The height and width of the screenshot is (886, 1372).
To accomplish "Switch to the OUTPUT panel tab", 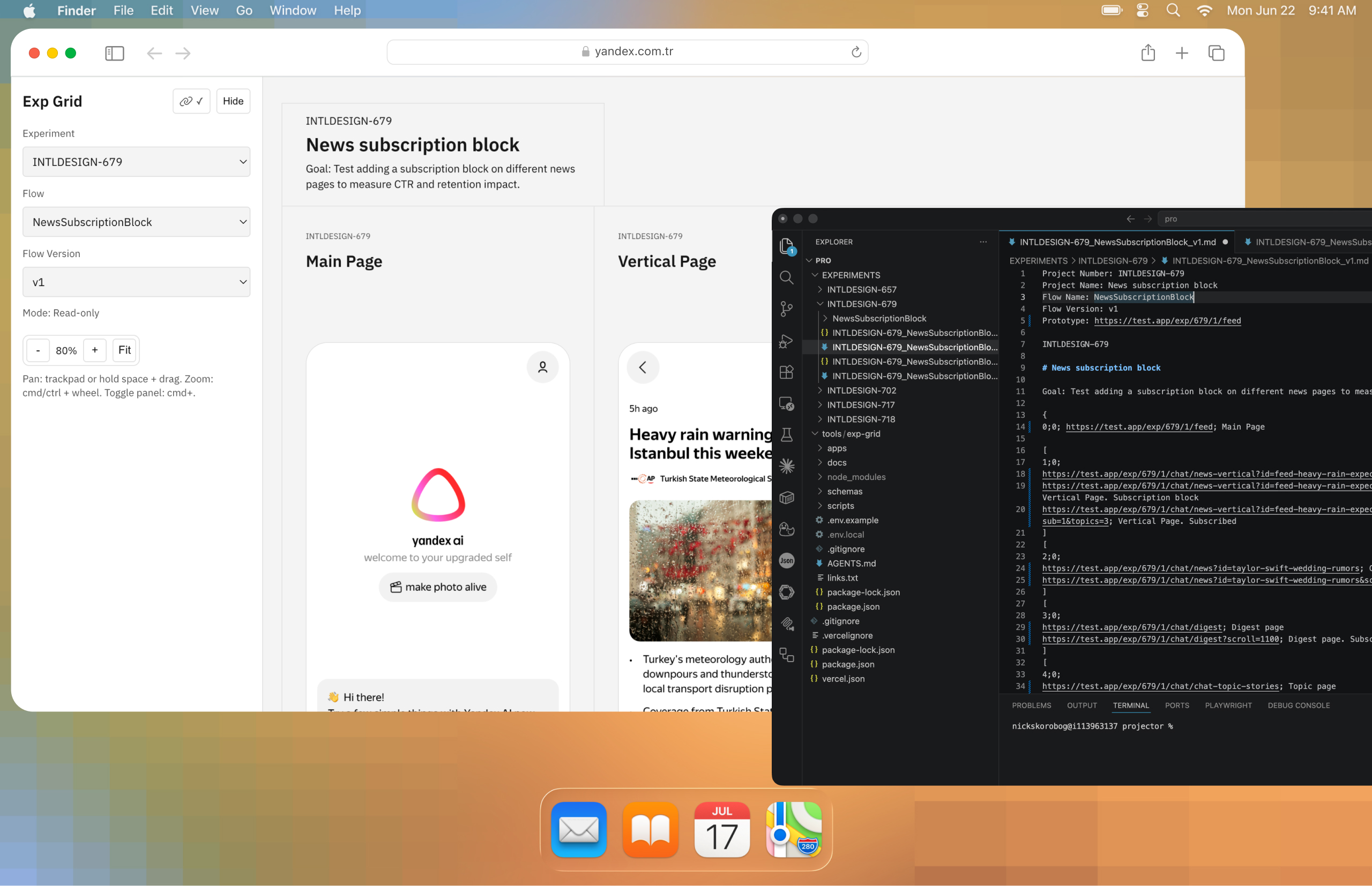I will pyautogui.click(x=1082, y=705).
